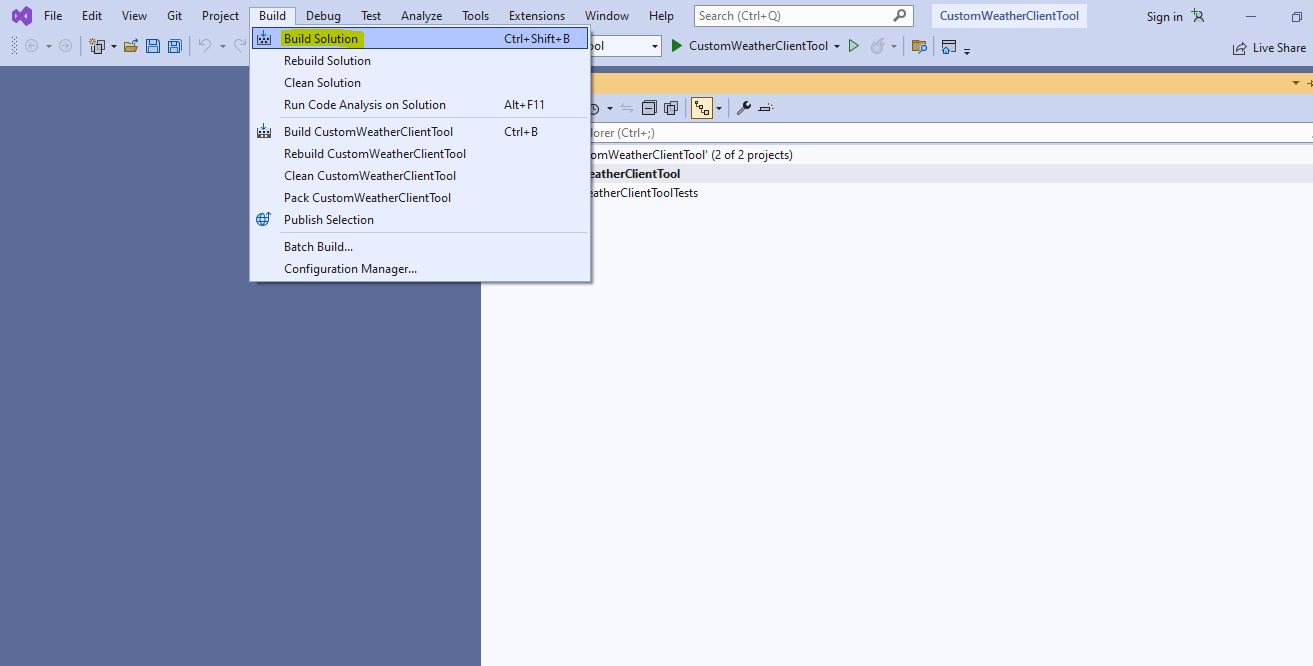Open the Debug menu
The width and height of the screenshot is (1313, 666).
(x=323, y=15)
